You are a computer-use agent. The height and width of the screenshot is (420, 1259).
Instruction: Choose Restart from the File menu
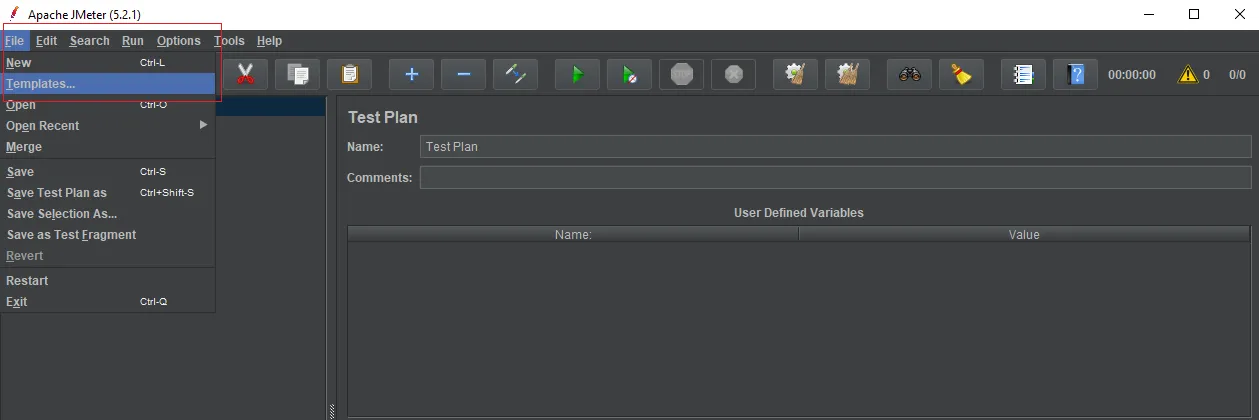tap(108, 280)
